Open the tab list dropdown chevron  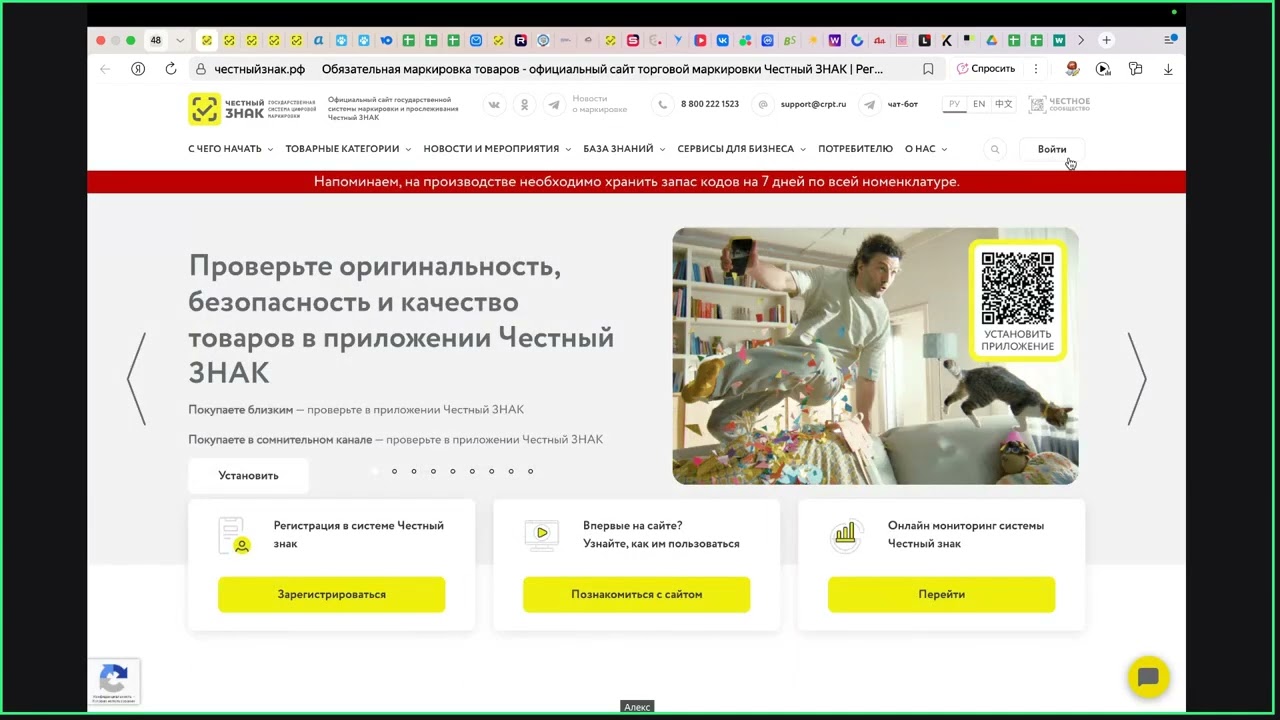(180, 40)
